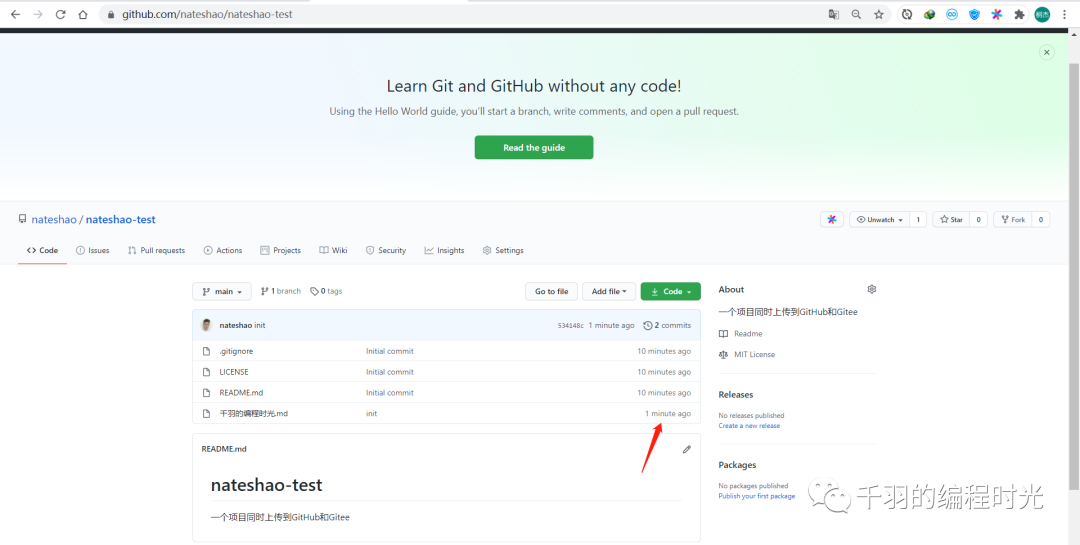
Task: Open the browser home page icon
Action: (83, 14)
